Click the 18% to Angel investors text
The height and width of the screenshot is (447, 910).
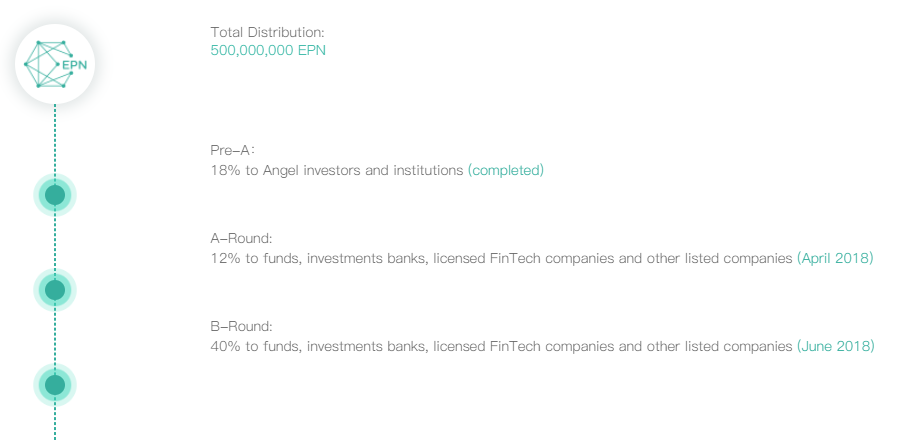pyautogui.click(x=337, y=170)
